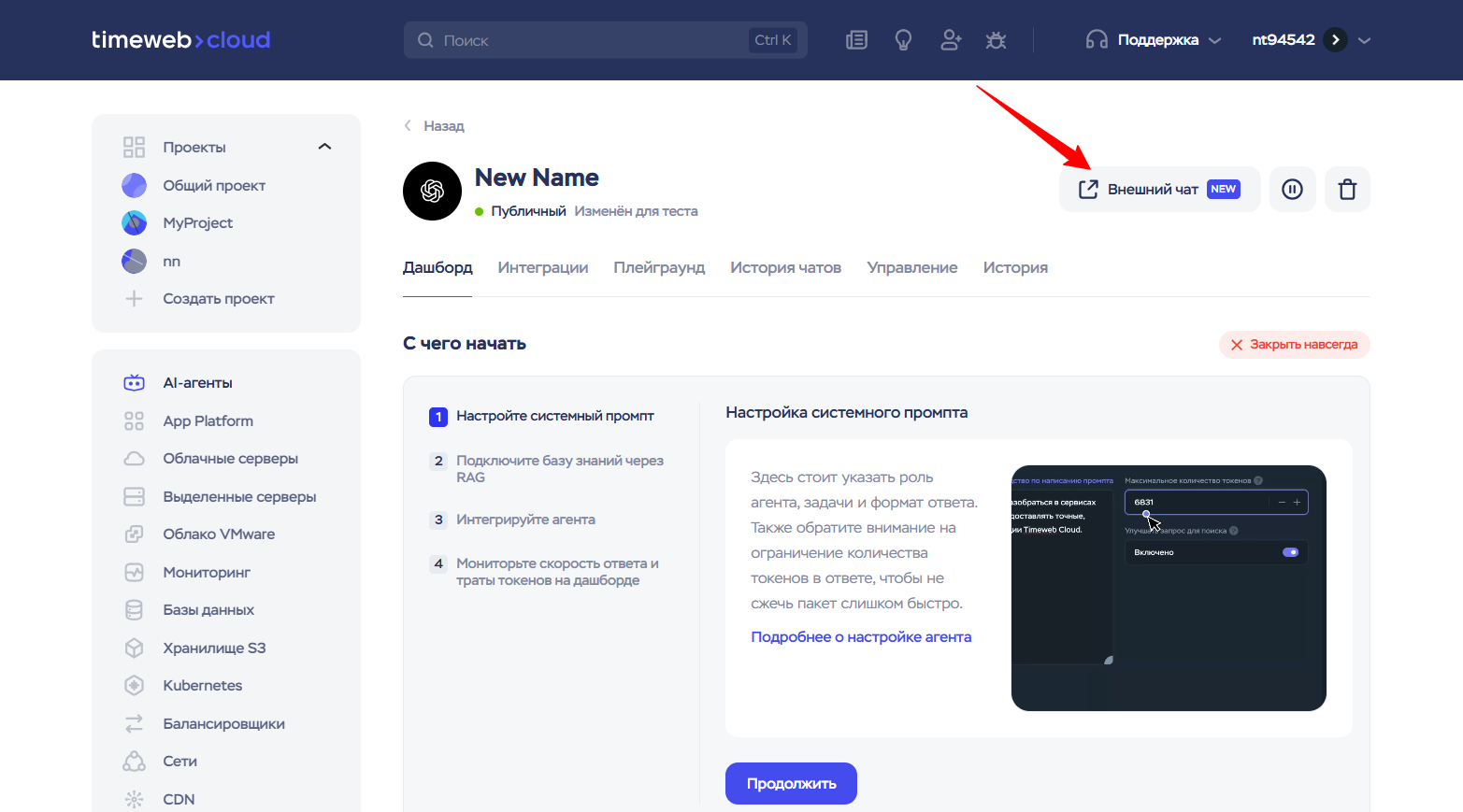This screenshot has width=1463, height=812.
Task: Open Внешний чат button
Action: (1158, 190)
